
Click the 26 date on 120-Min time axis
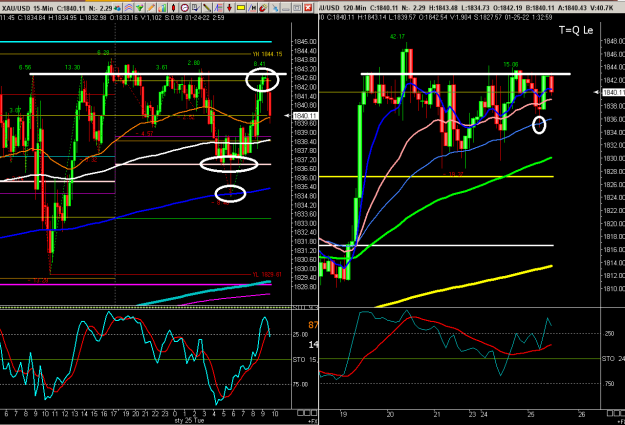point(582,415)
